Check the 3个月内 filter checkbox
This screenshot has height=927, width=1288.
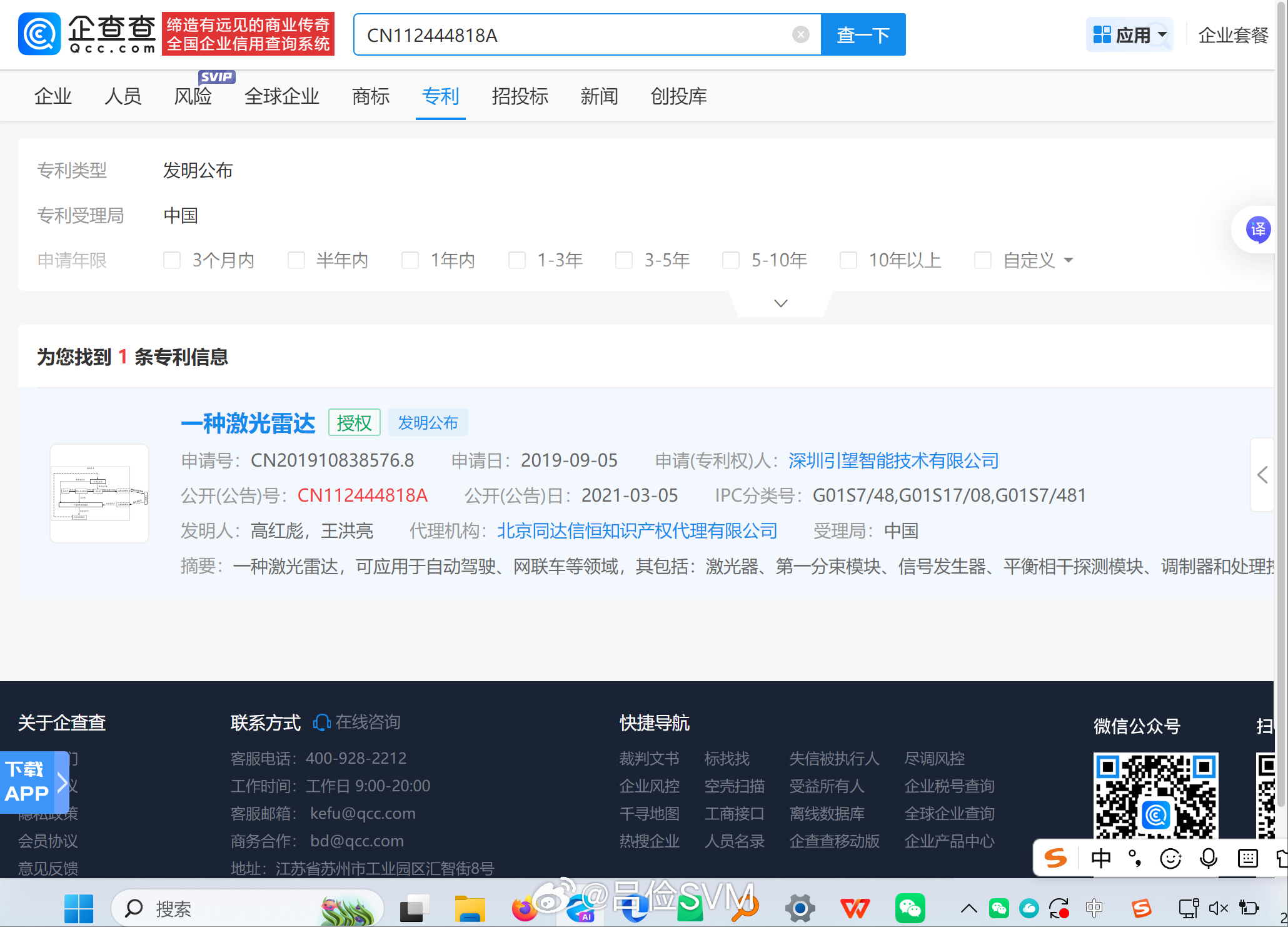pyautogui.click(x=172, y=260)
